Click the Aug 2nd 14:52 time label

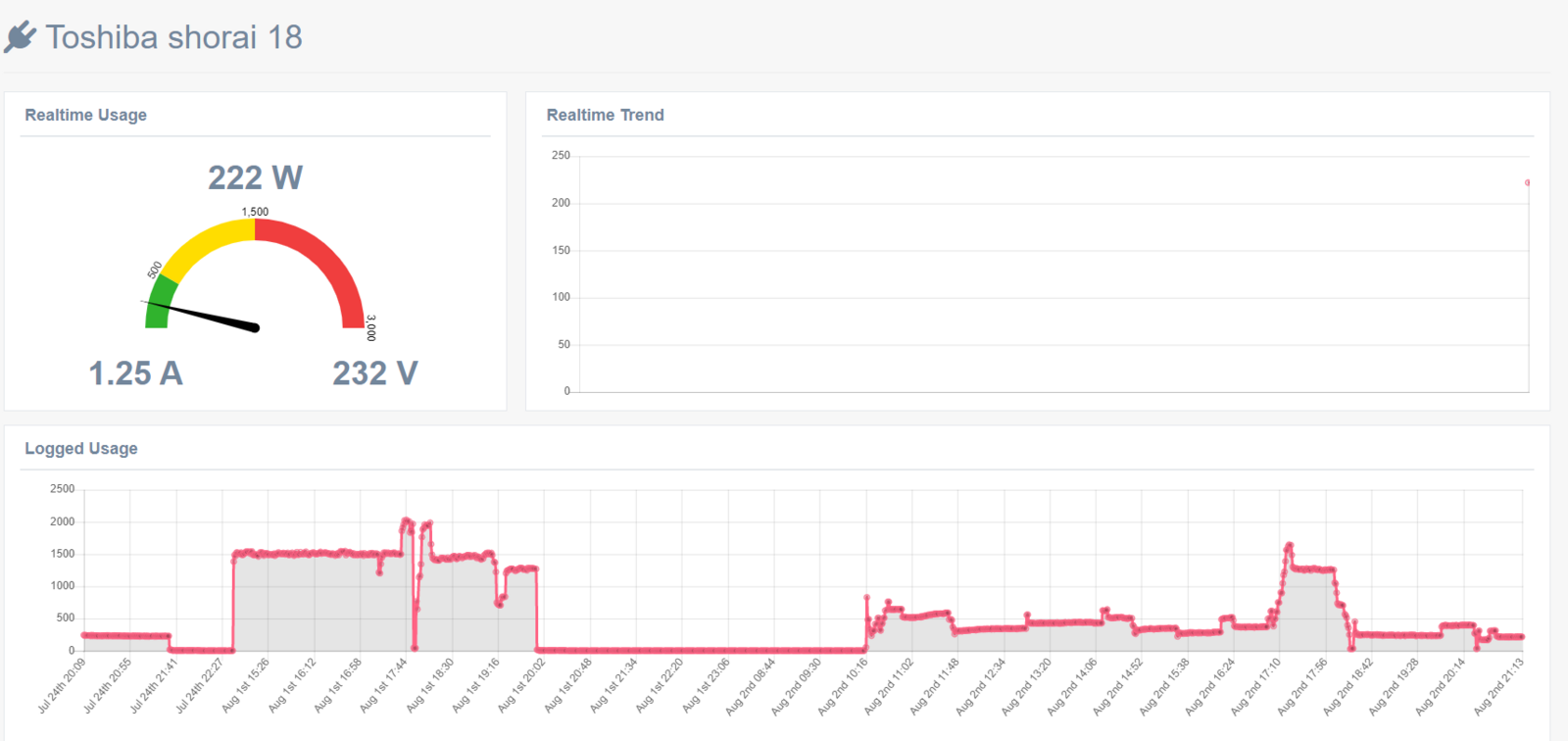click(x=1119, y=686)
